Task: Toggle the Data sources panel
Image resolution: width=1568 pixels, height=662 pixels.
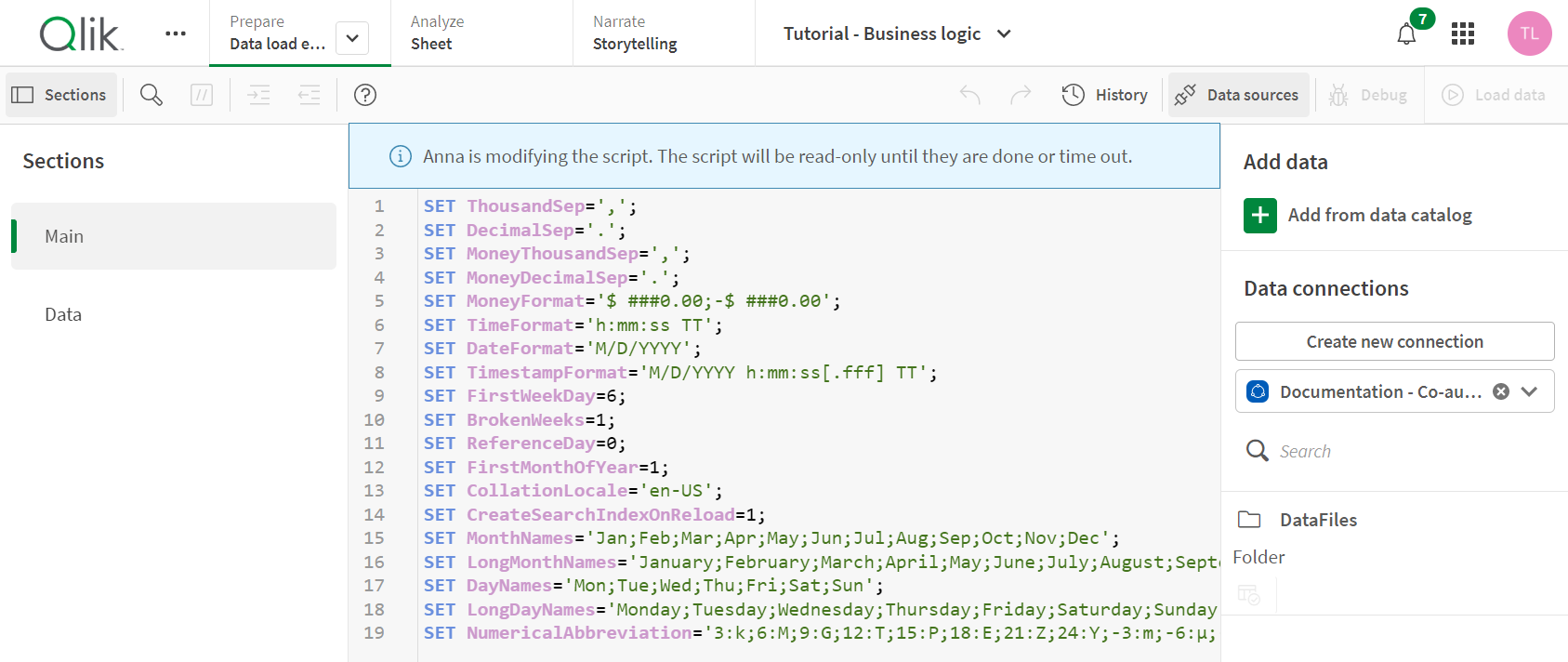Action: tap(1238, 95)
